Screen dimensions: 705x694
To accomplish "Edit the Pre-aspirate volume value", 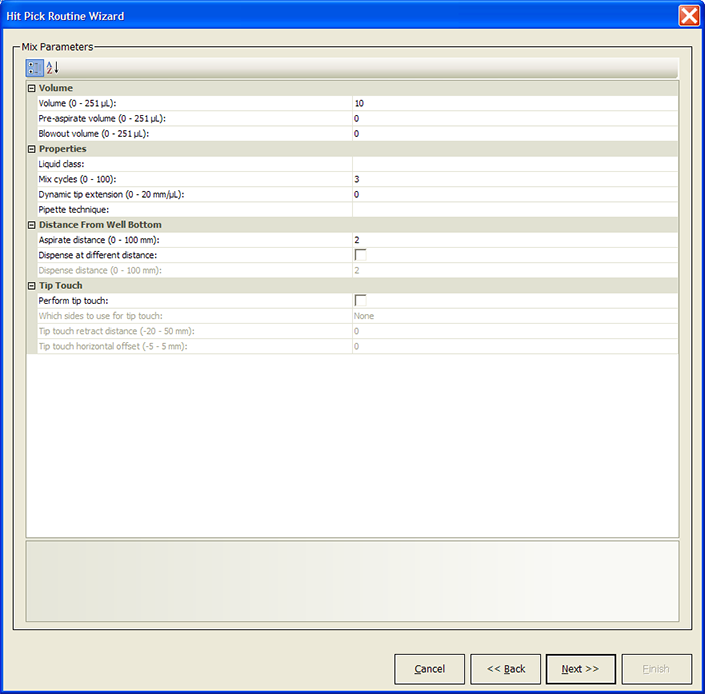I will [515, 119].
